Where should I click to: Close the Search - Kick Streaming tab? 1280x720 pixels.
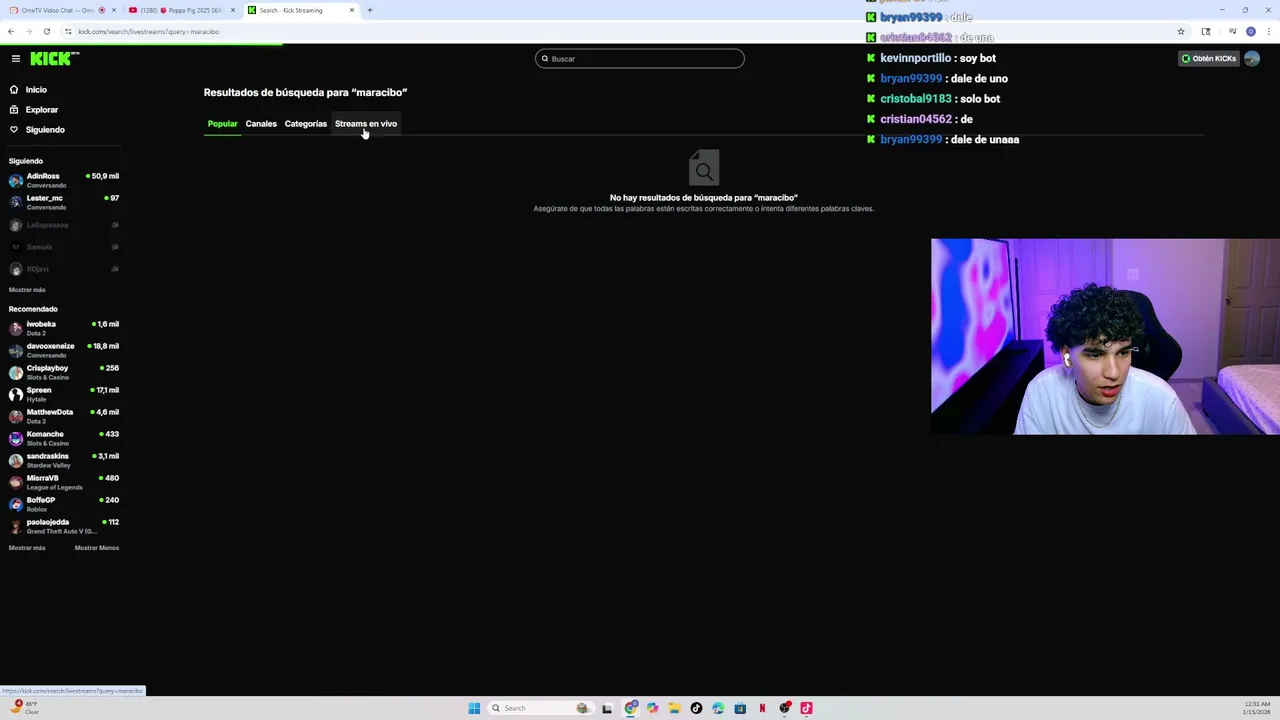coord(352,10)
